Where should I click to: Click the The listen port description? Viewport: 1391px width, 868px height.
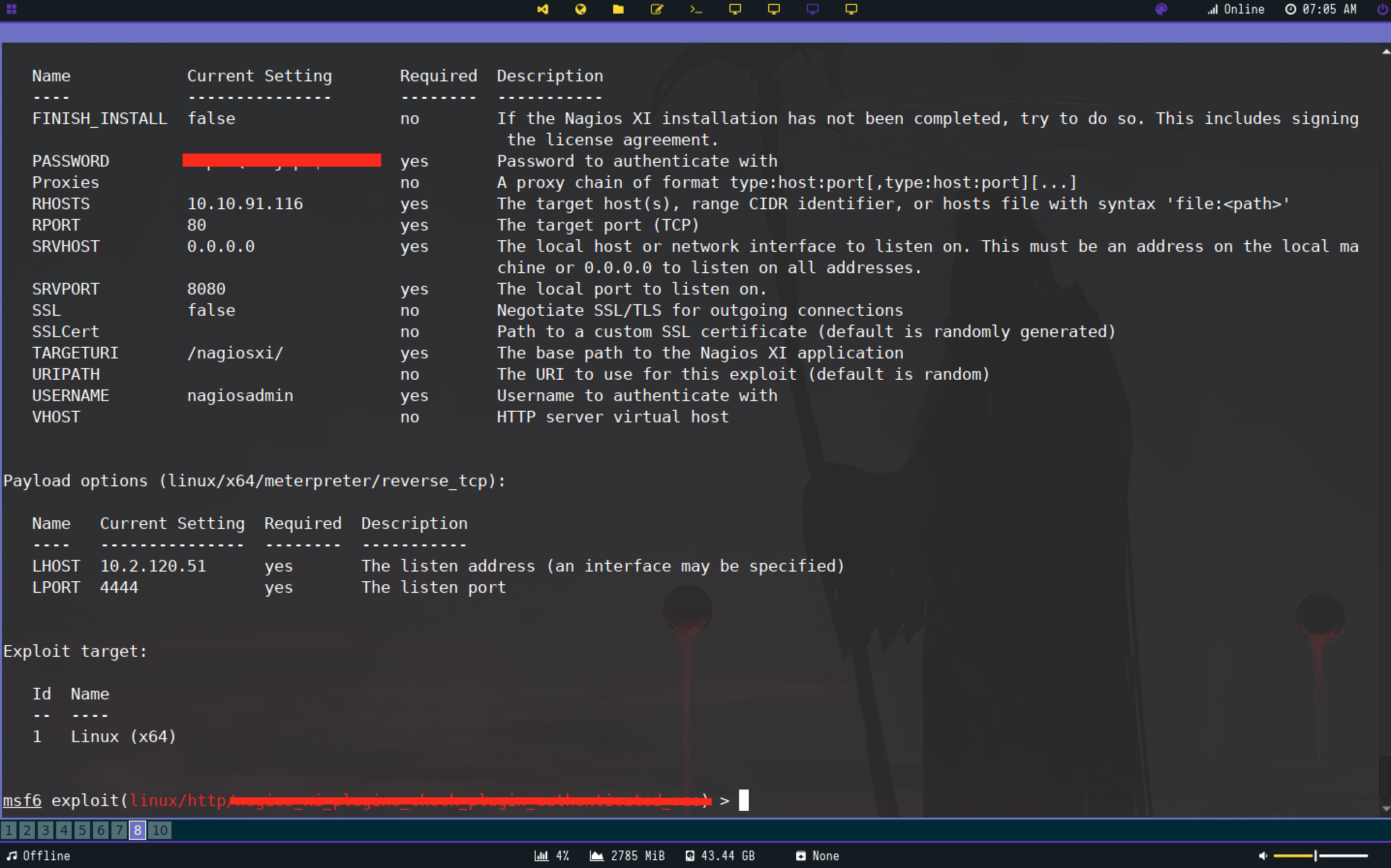tap(434, 587)
